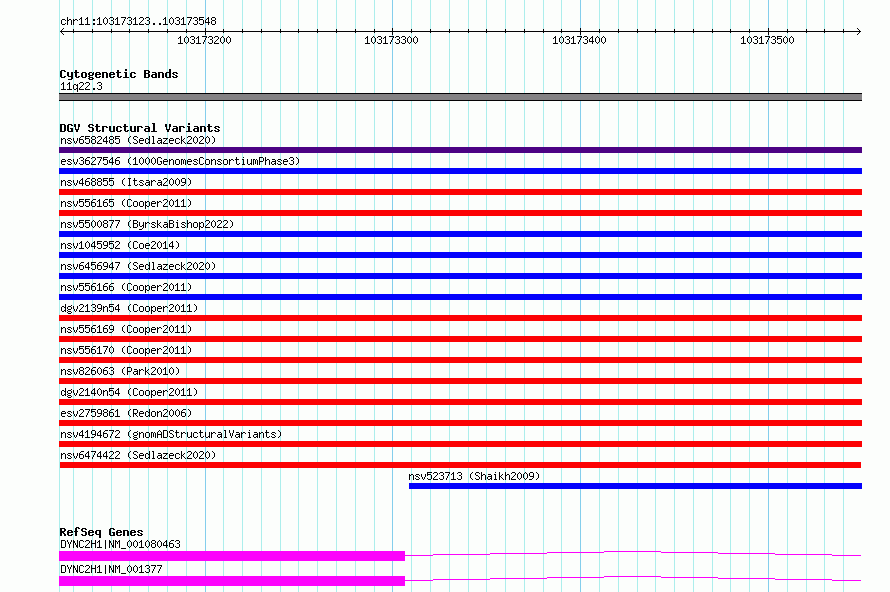This screenshot has height=592, width=890.
Task: Click the nsv826063 (Park2010) label
Action: tap(120, 371)
